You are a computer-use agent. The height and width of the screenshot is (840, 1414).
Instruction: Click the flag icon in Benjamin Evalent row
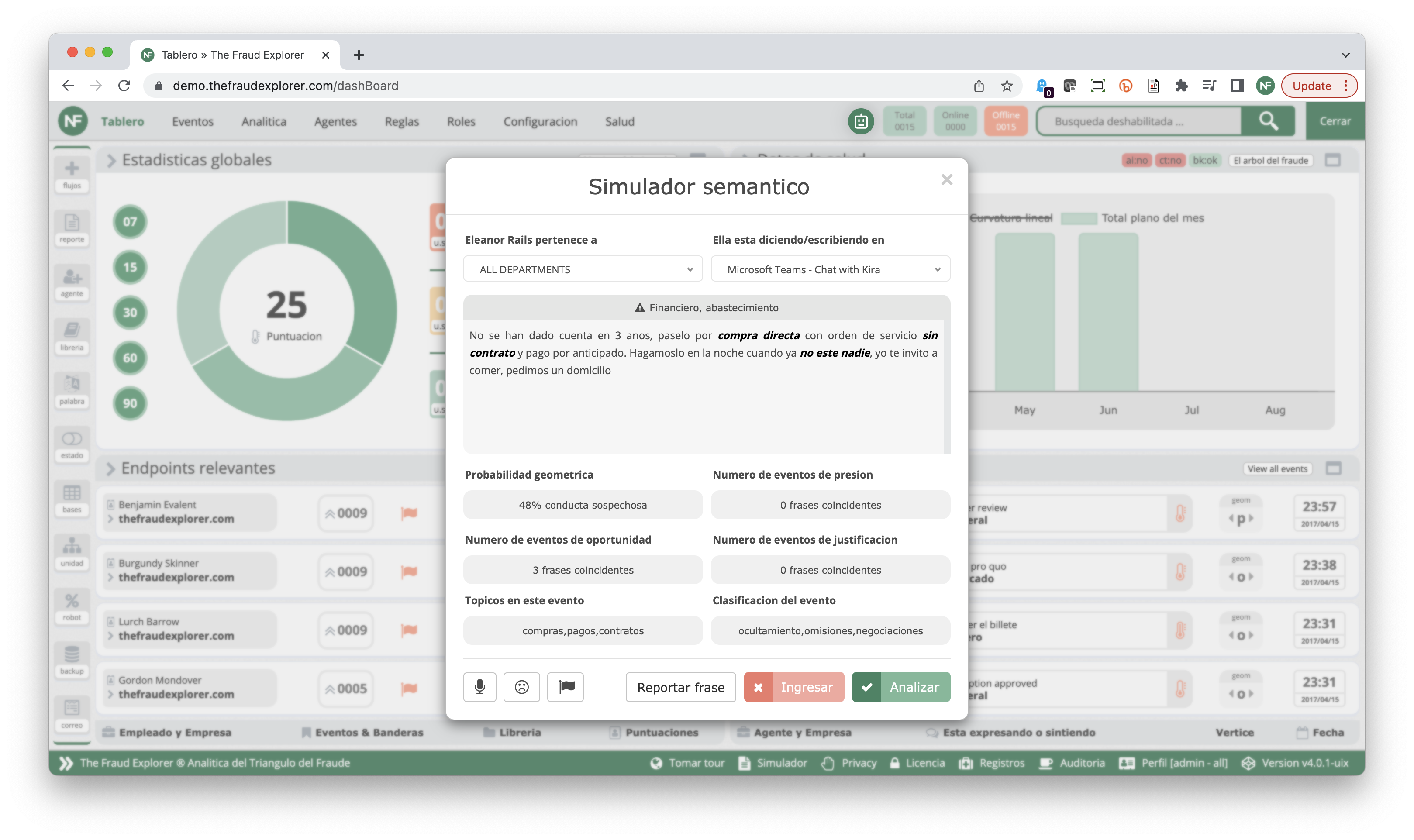(409, 513)
